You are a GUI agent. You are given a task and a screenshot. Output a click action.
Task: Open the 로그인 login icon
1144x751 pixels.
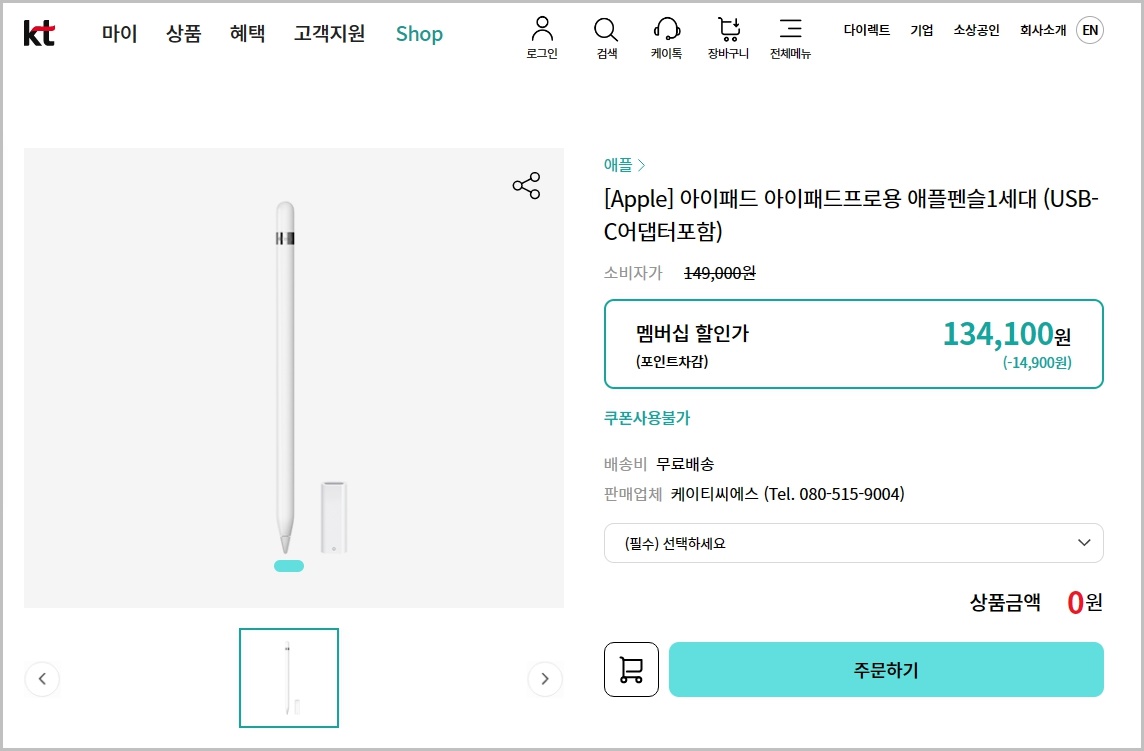coord(542,38)
